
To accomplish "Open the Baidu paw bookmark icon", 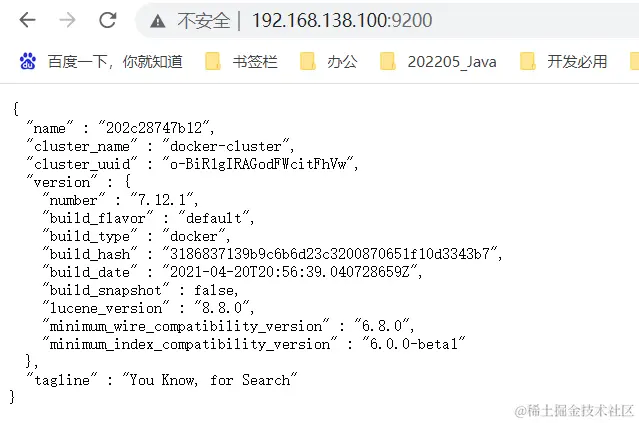I will click(28, 62).
